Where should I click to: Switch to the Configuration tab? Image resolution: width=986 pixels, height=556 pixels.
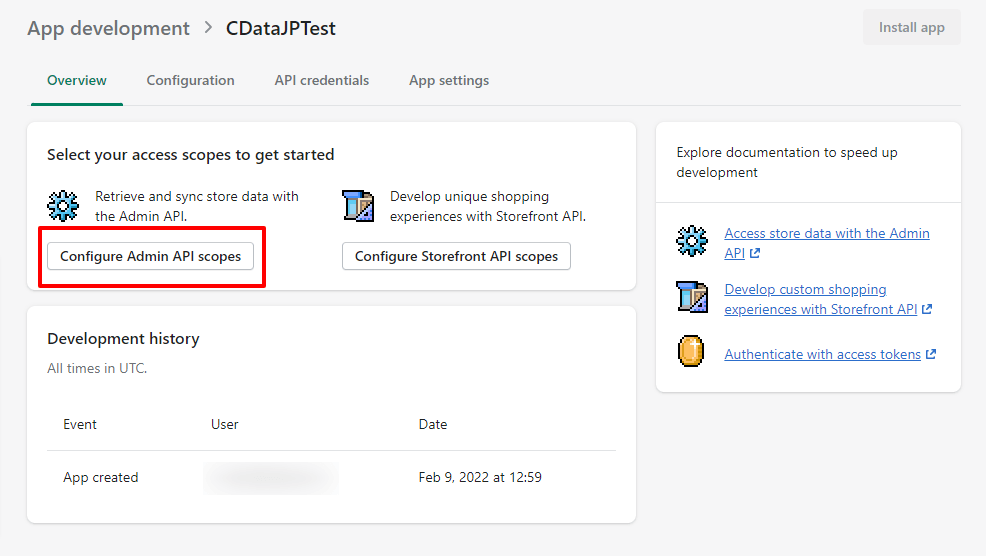tap(190, 80)
